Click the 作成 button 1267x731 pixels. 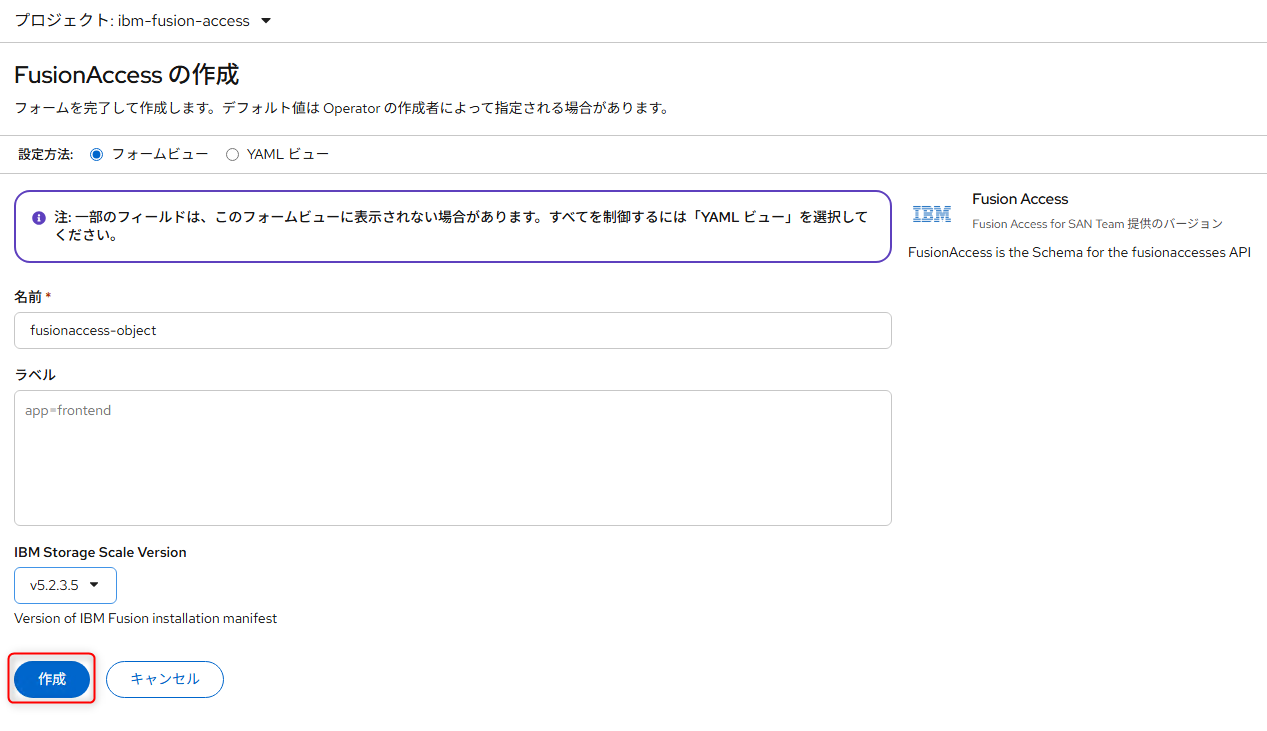pos(52,679)
